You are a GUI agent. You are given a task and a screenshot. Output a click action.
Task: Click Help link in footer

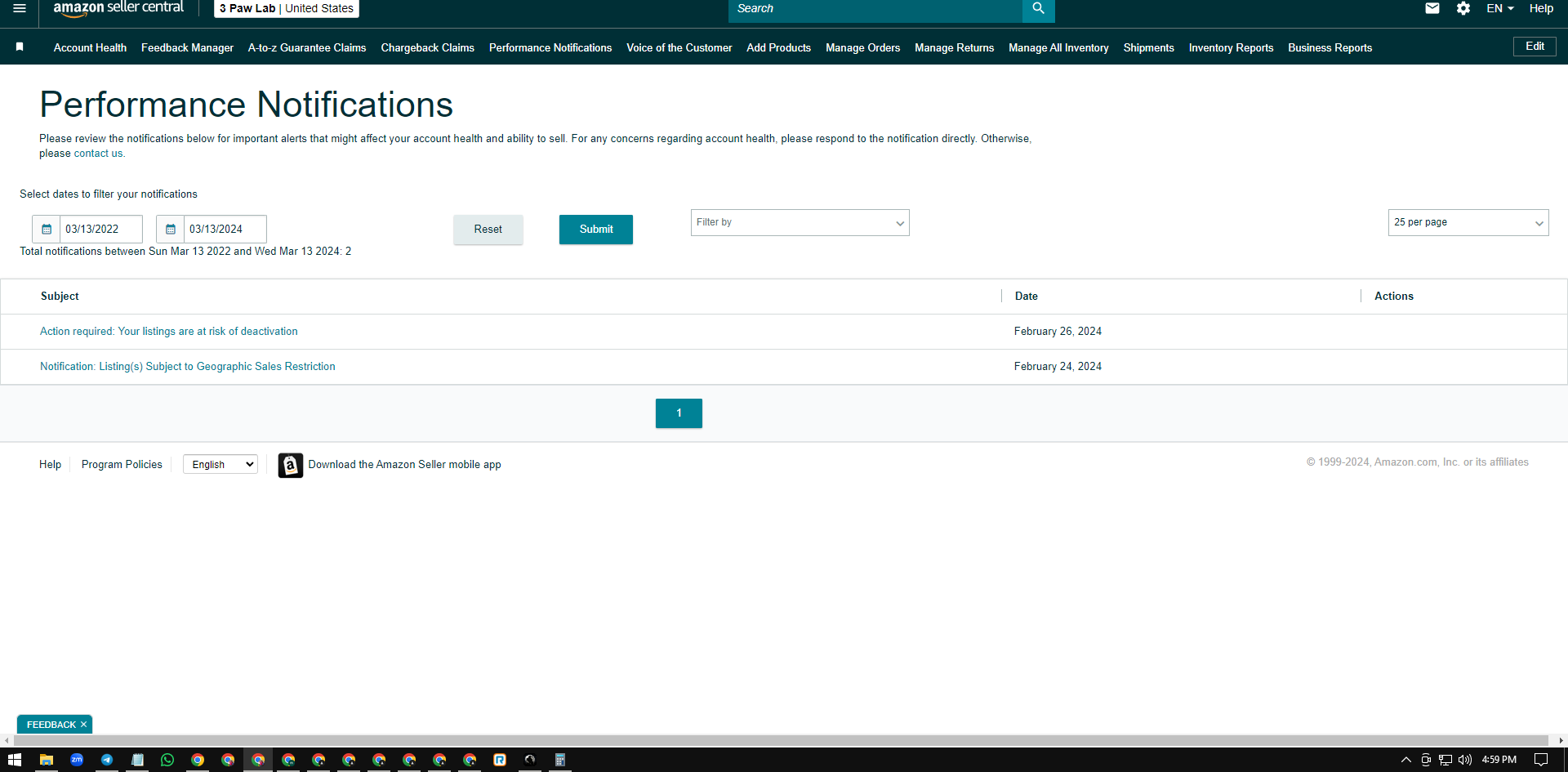[50, 465]
